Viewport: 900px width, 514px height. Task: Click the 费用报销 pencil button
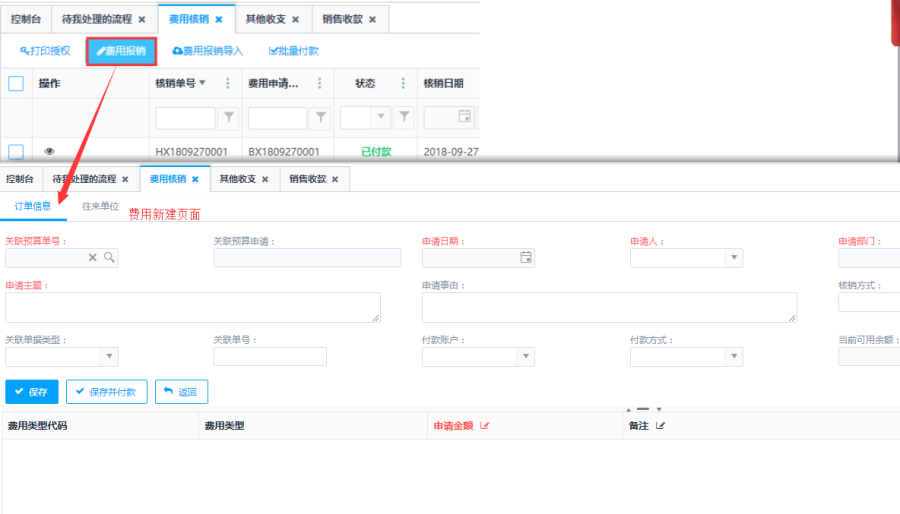tap(121, 51)
